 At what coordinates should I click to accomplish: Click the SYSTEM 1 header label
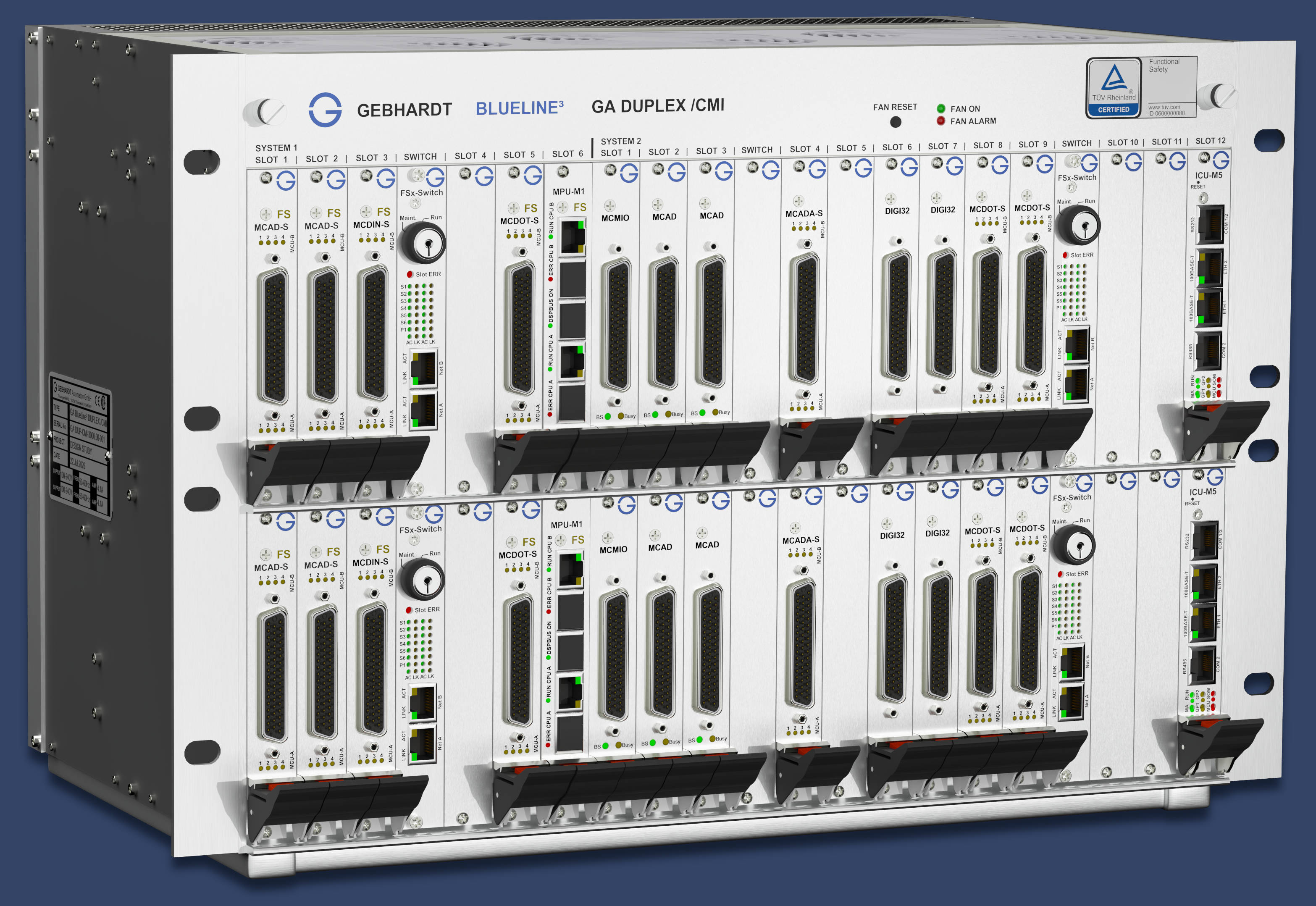tap(276, 147)
